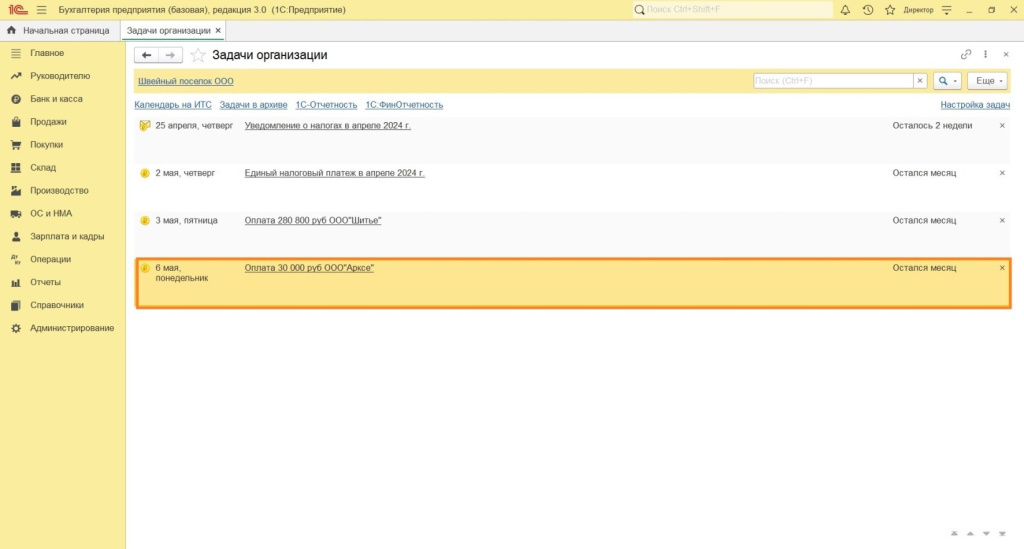Add Задачи организации to favorites via star
The image size is (1024, 549).
pos(198,55)
